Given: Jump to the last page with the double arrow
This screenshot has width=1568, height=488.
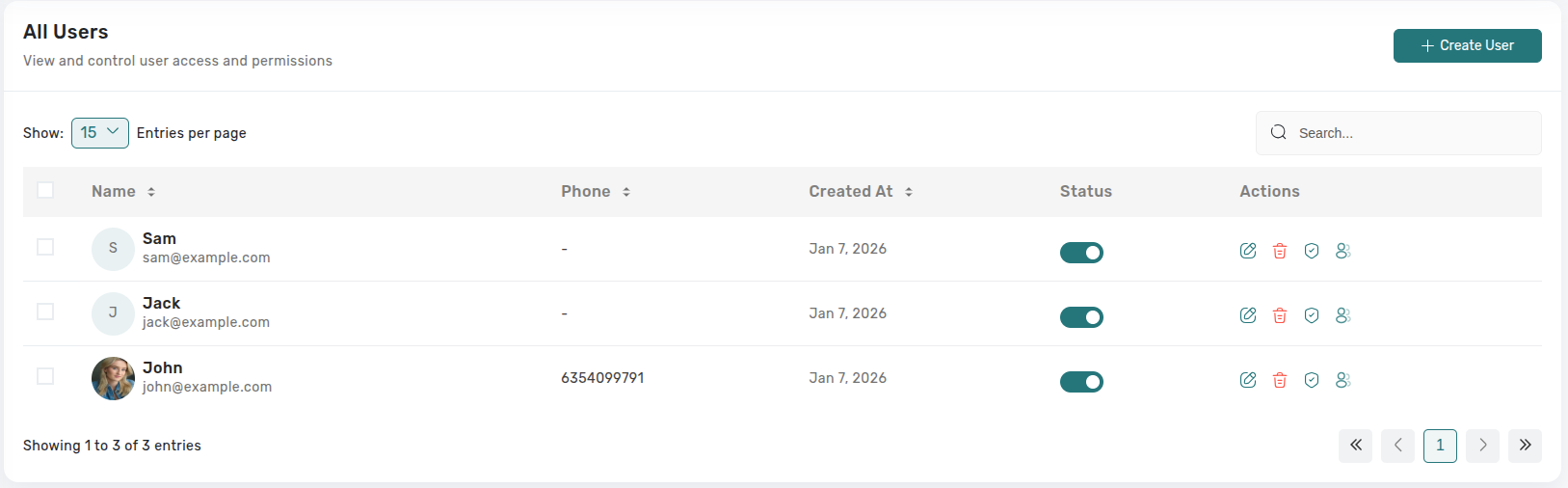Looking at the screenshot, I should point(1525,446).
